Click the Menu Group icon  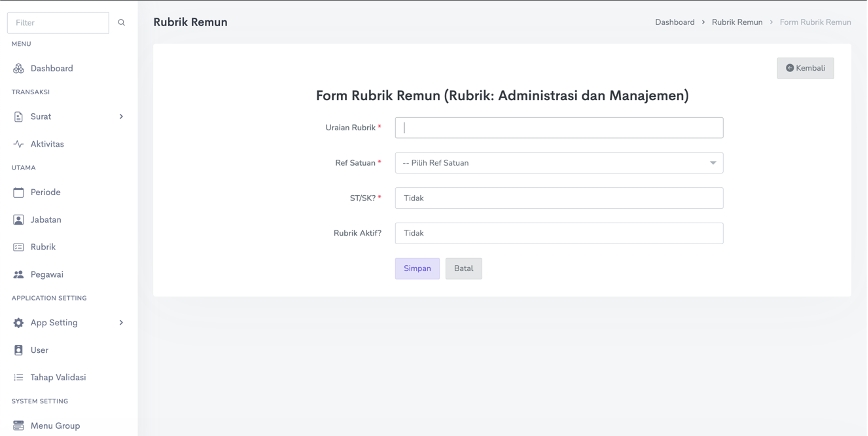click(x=18, y=426)
